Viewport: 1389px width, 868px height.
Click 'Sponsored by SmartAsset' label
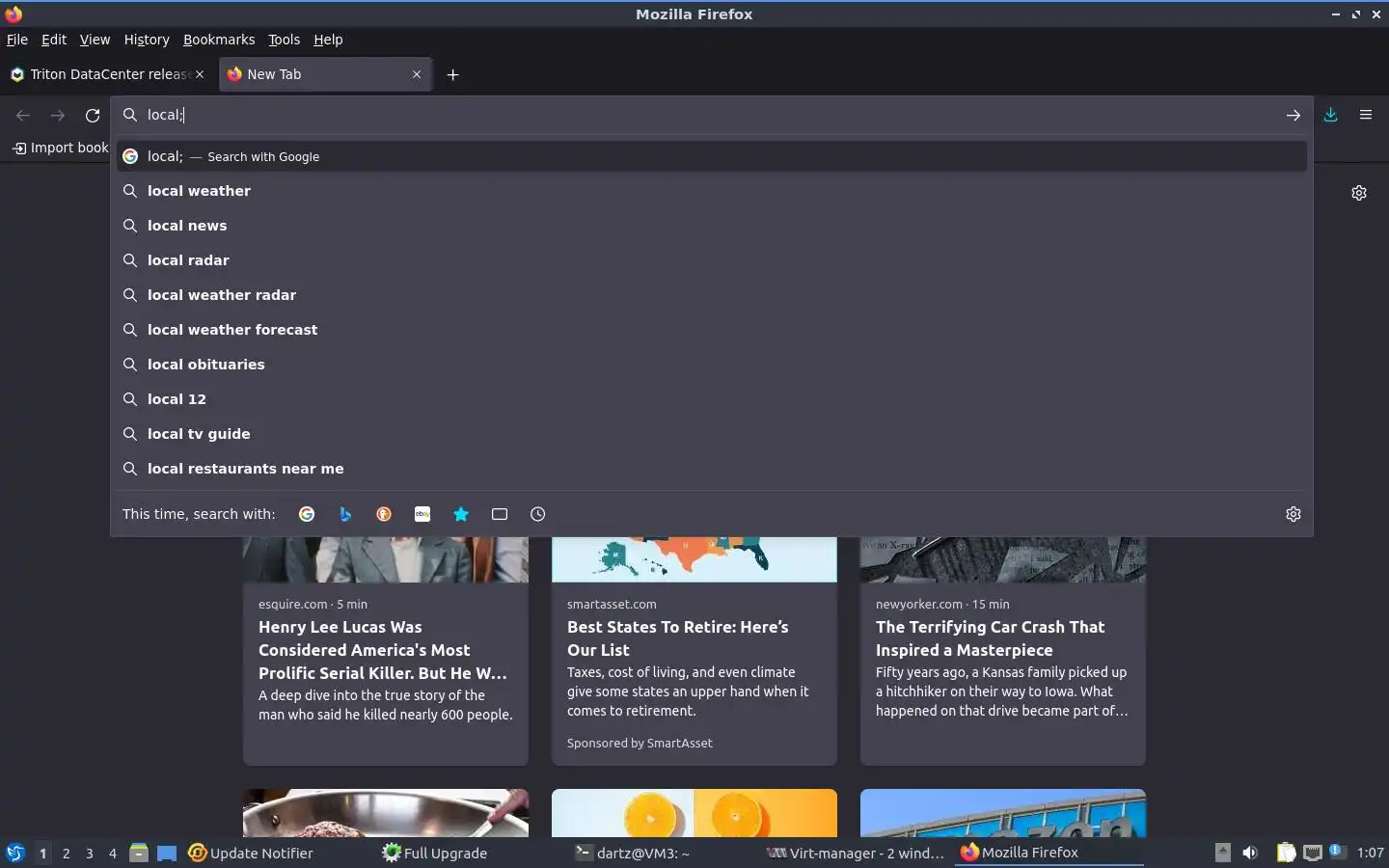pos(640,744)
